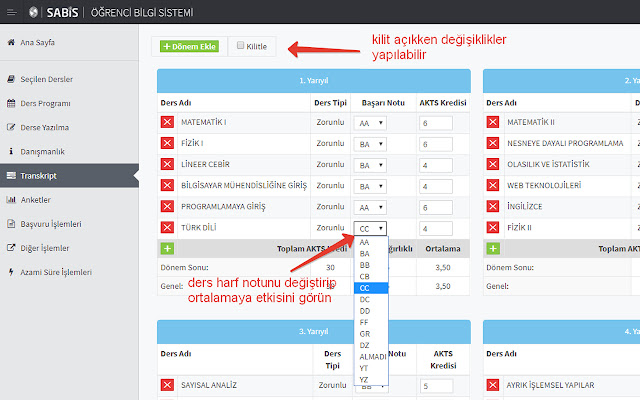This screenshot has height=400, width=640.
Task: Choose YT in grade list
Action: coord(371,368)
